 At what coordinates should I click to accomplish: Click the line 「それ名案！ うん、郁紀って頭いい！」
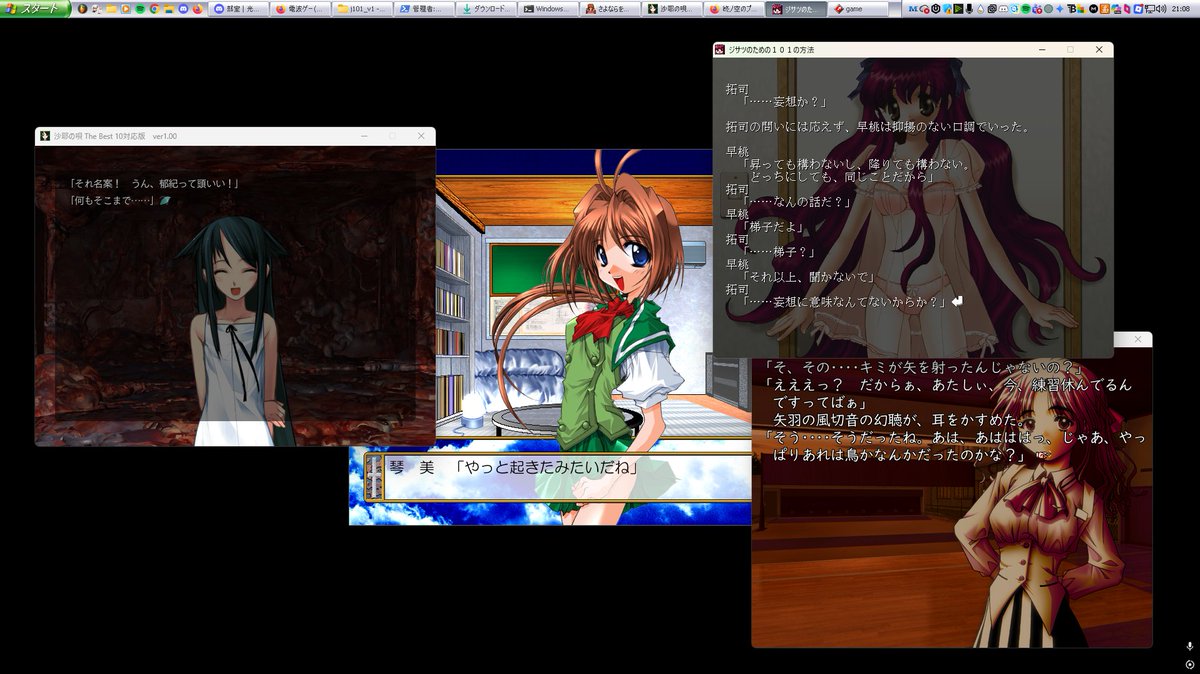(x=154, y=183)
